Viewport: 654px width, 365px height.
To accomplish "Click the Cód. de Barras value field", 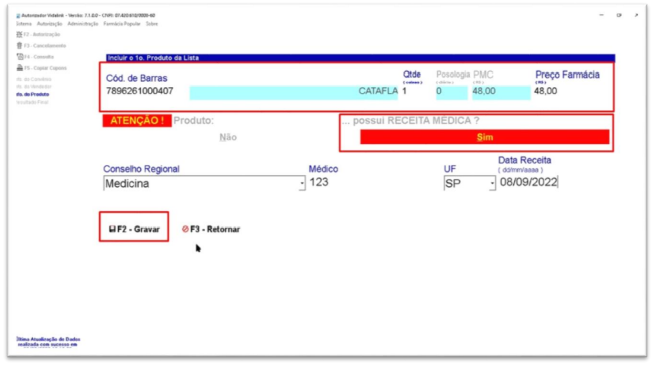I will (140, 91).
